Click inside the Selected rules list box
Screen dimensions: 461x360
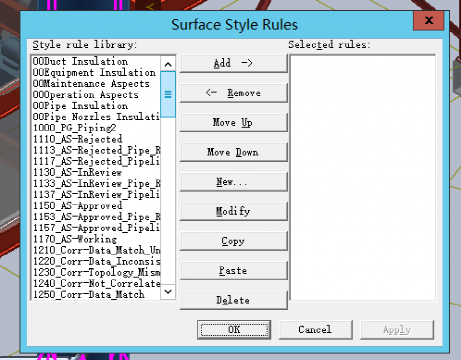pyautogui.click(x=363, y=178)
